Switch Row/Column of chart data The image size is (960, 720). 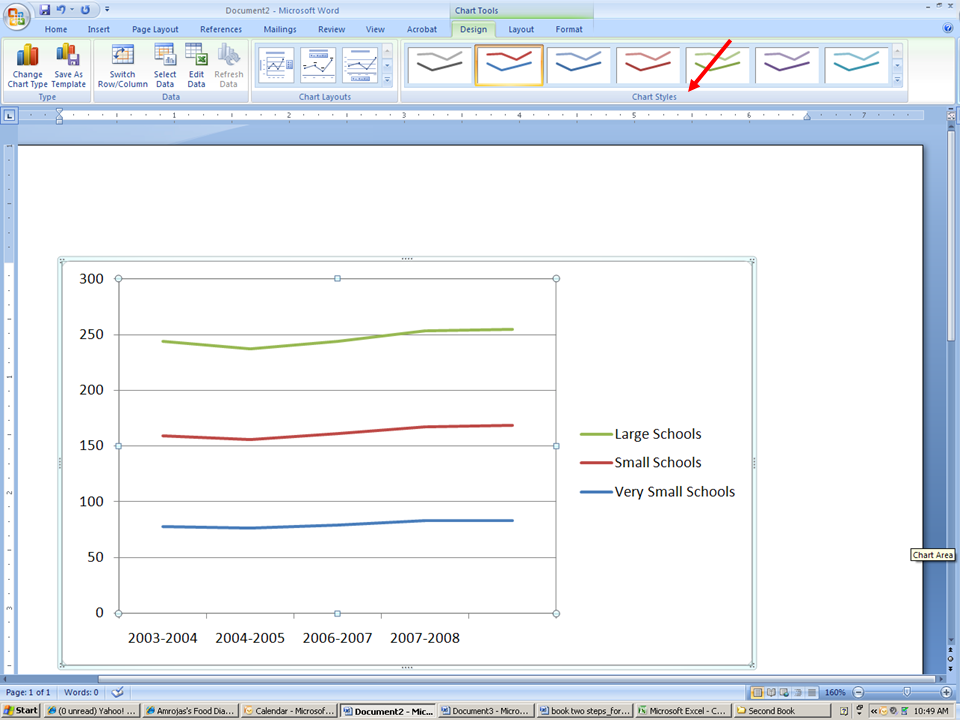point(122,66)
